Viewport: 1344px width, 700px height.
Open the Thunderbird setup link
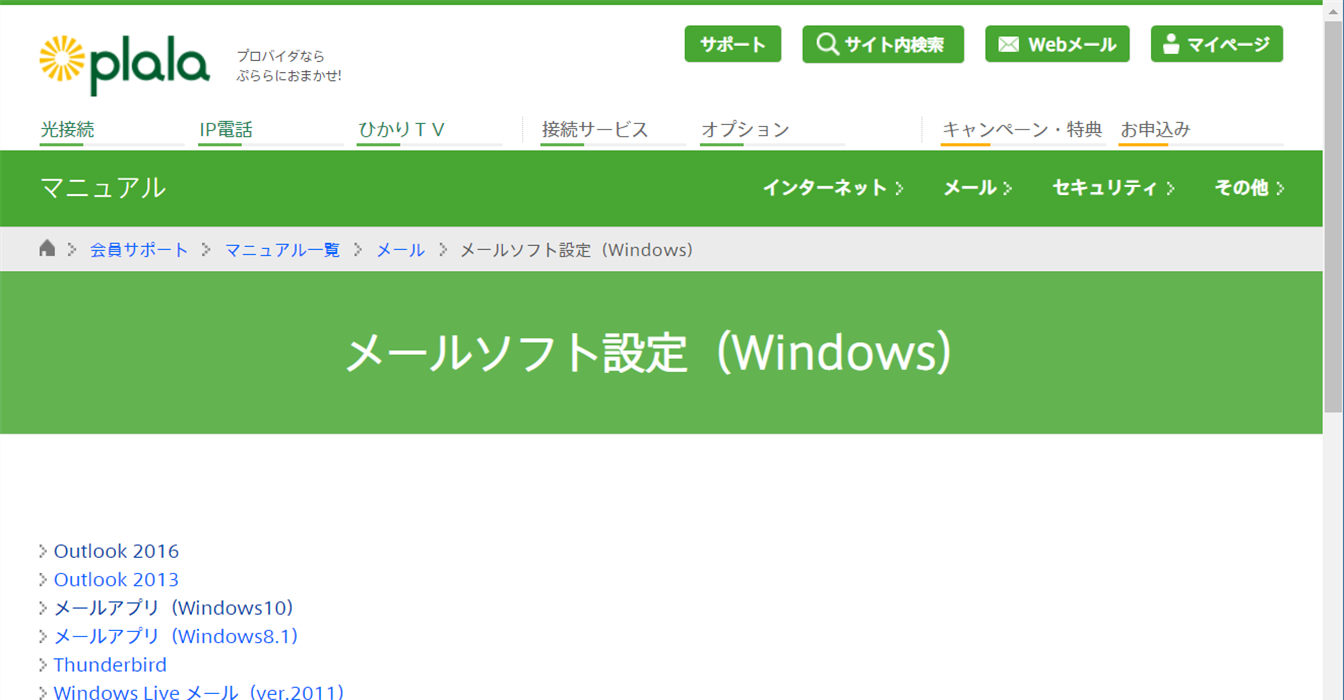click(110, 665)
